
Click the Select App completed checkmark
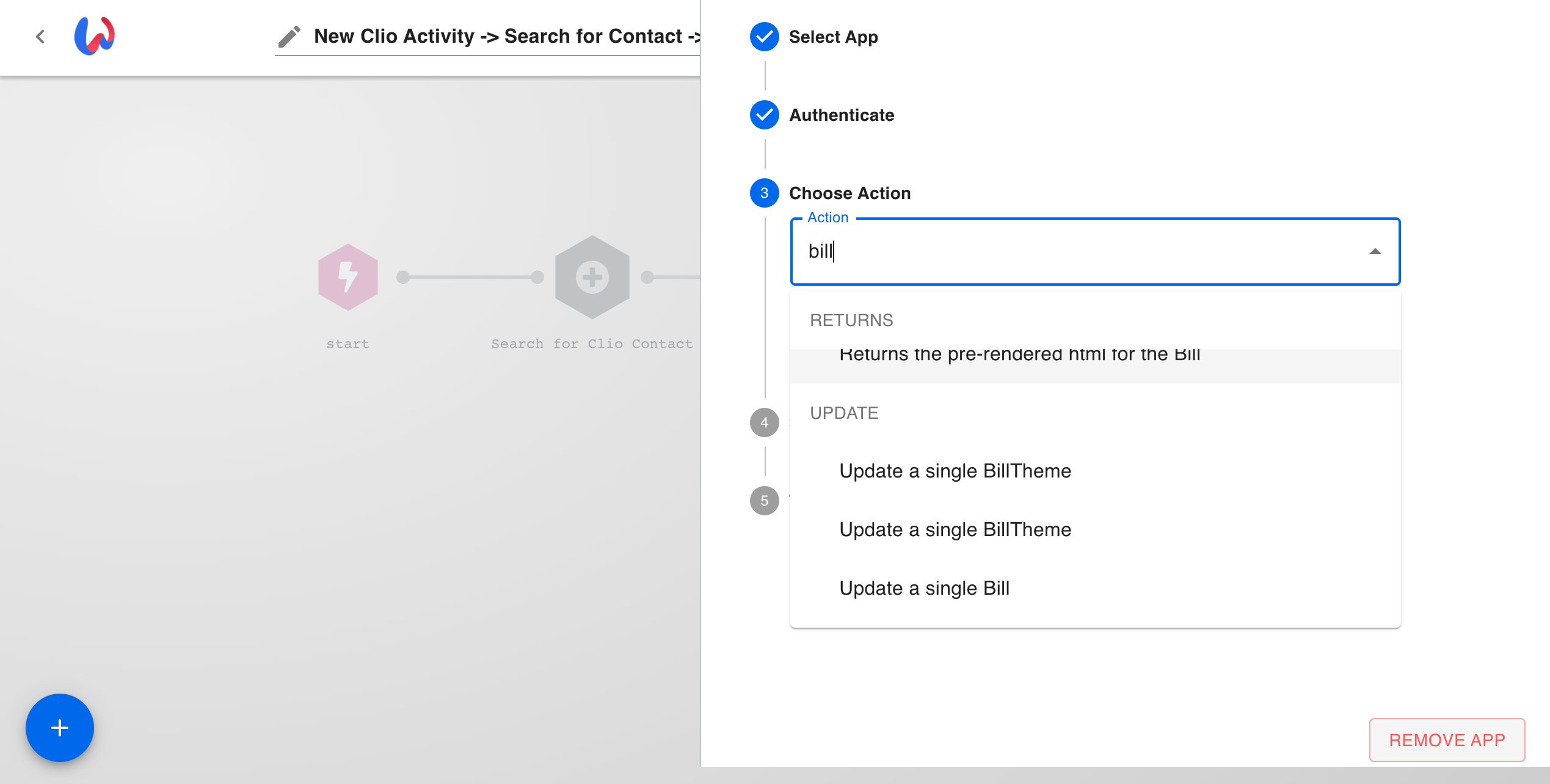coord(764,37)
